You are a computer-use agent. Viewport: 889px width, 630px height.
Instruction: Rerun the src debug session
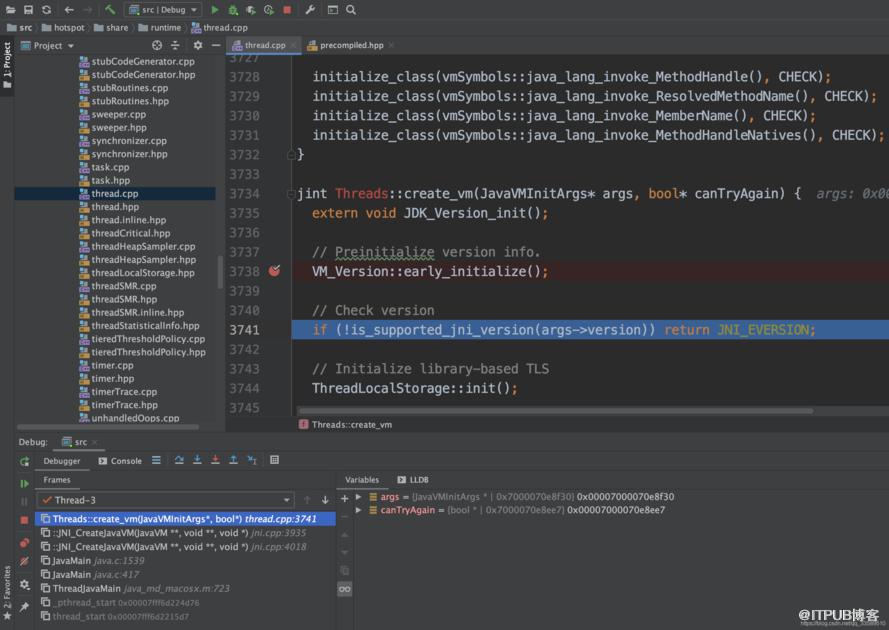tap(24, 462)
